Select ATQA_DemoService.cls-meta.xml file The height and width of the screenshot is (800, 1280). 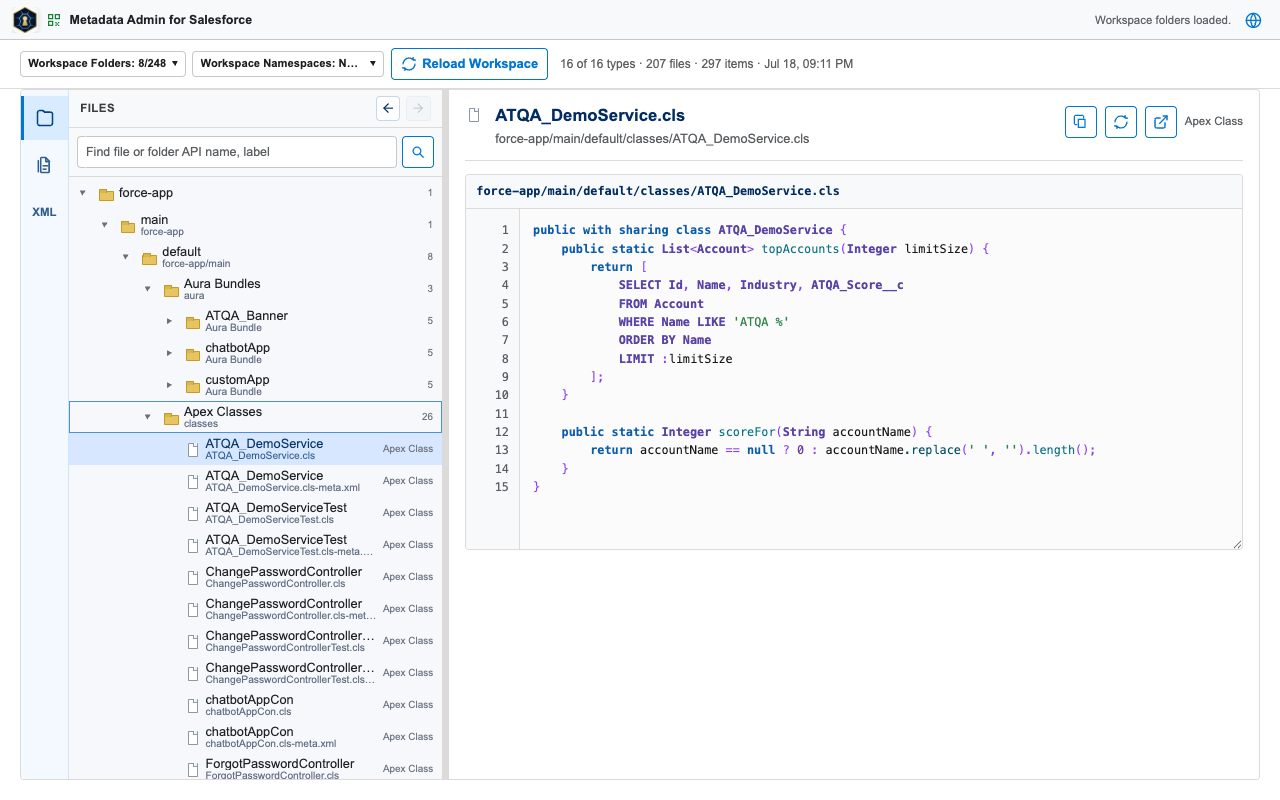[x=255, y=481]
